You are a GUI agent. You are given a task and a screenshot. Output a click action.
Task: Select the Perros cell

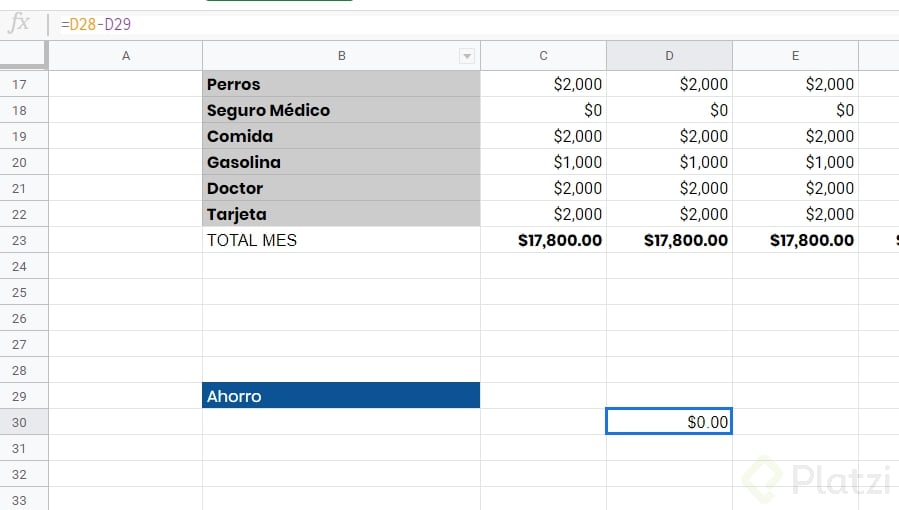[341, 84]
